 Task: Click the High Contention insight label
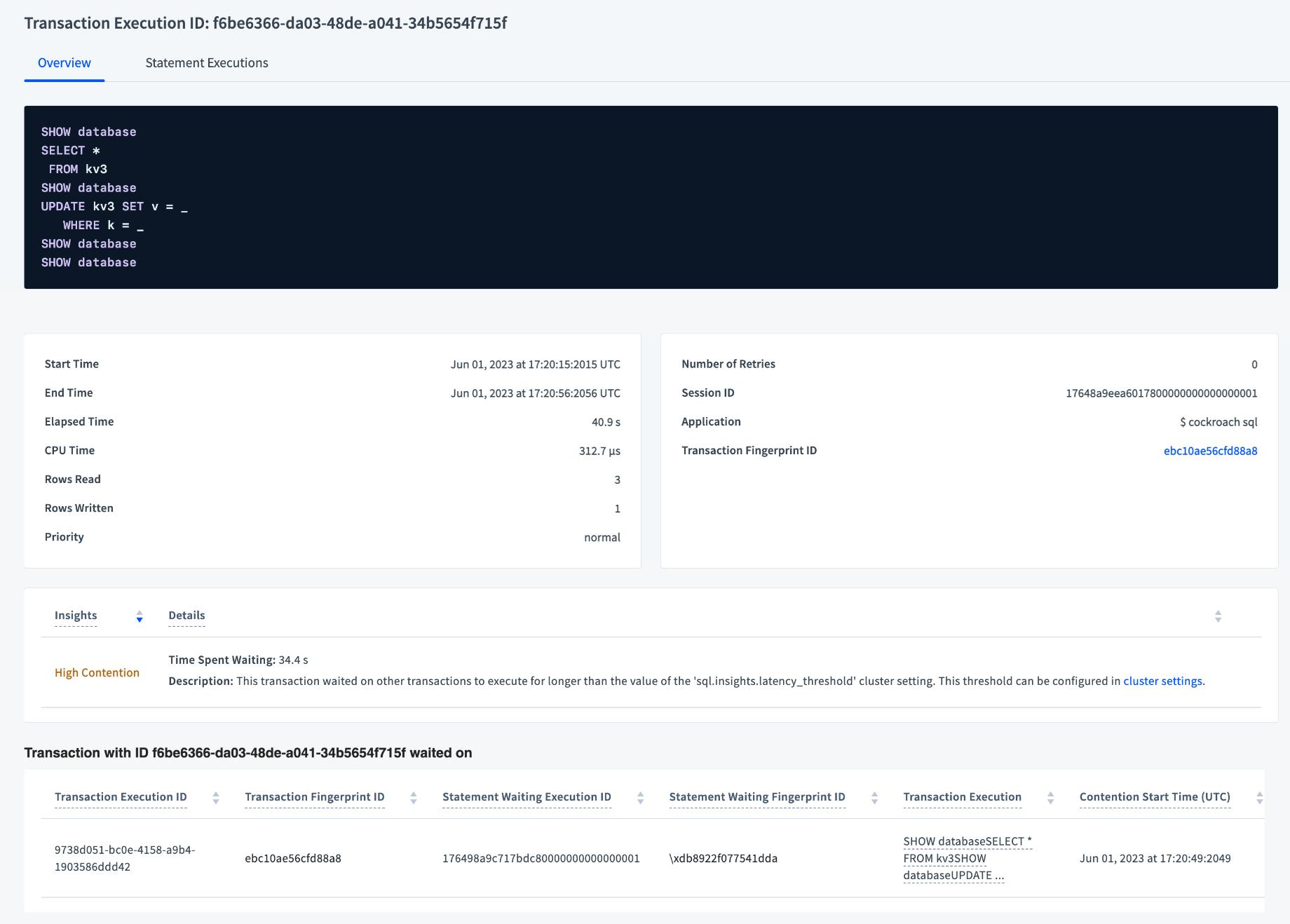point(97,672)
